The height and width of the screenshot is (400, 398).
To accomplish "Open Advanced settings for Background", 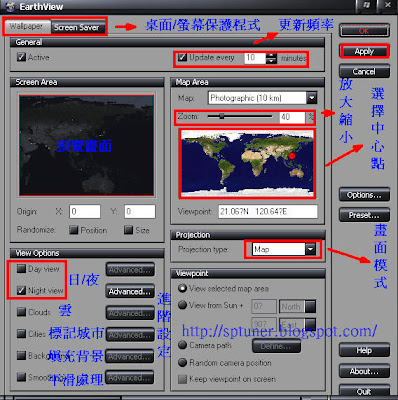I will [130, 356].
